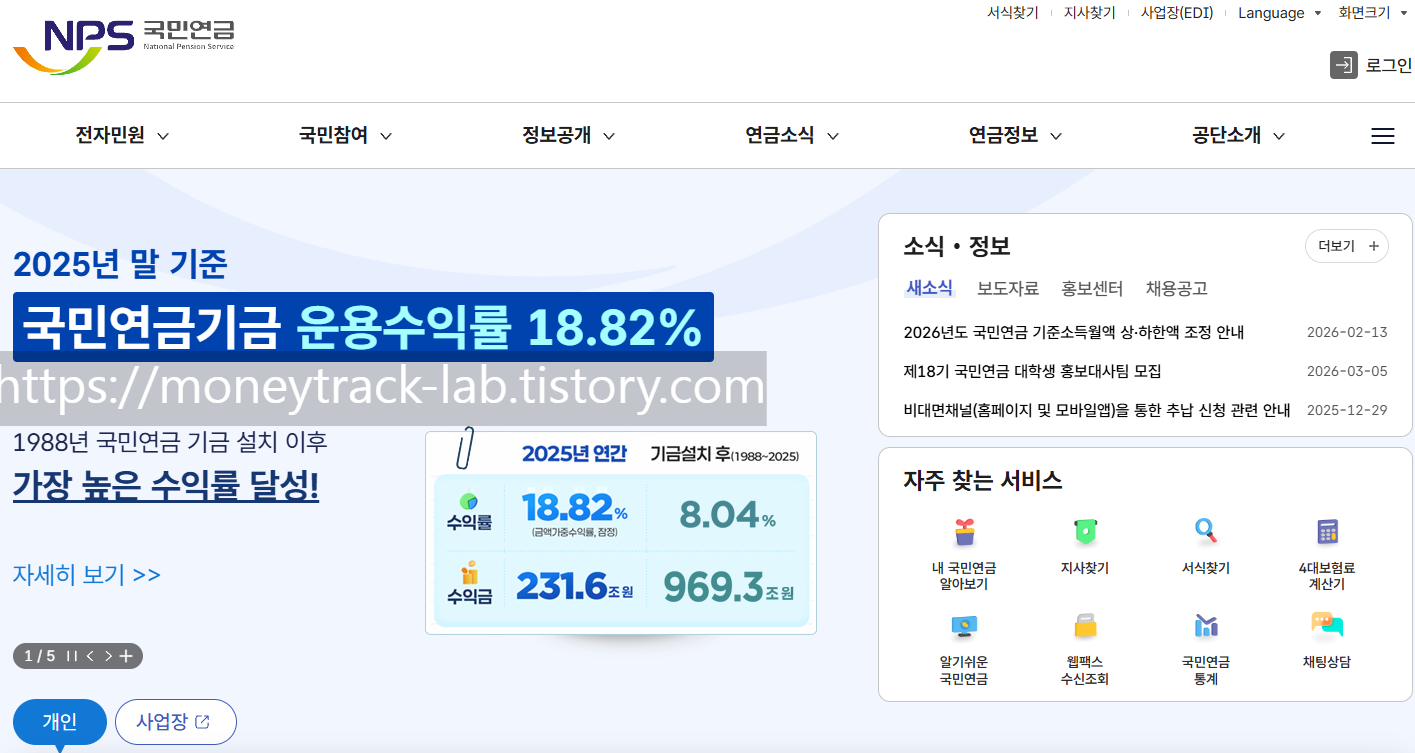Switch to the 채용공고 tab
The width and height of the screenshot is (1415, 753).
[x=1177, y=289]
